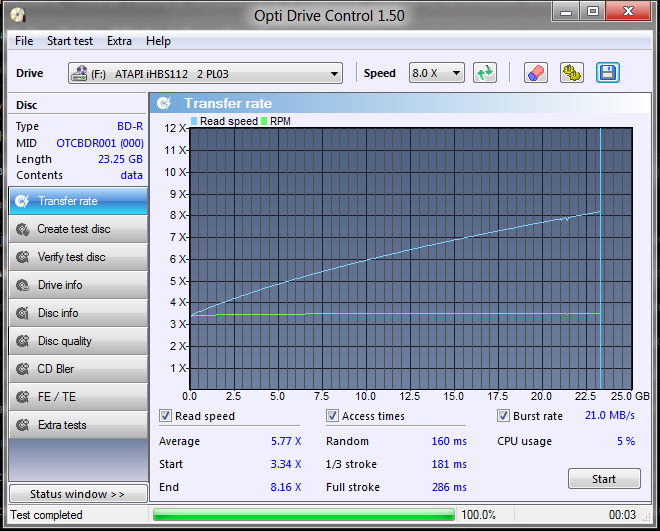Minimize the Opti Drive Control window

click(x=566, y=12)
